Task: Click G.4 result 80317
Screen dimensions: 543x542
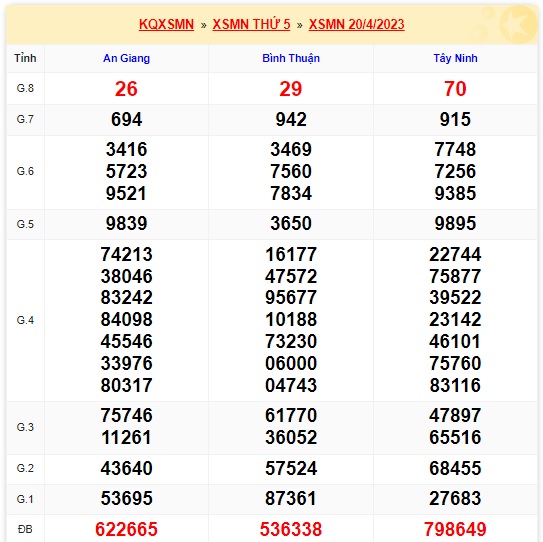Action: [126, 385]
